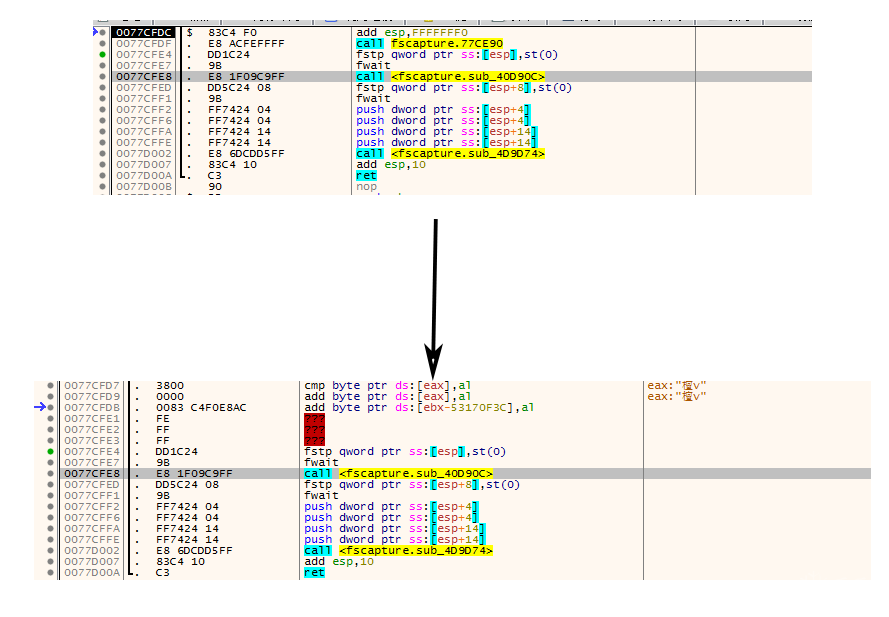Screen dimensions: 889x617
Task: Select push [esp+4] at 0077CFF2, lower listing
Action: [391, 506]
